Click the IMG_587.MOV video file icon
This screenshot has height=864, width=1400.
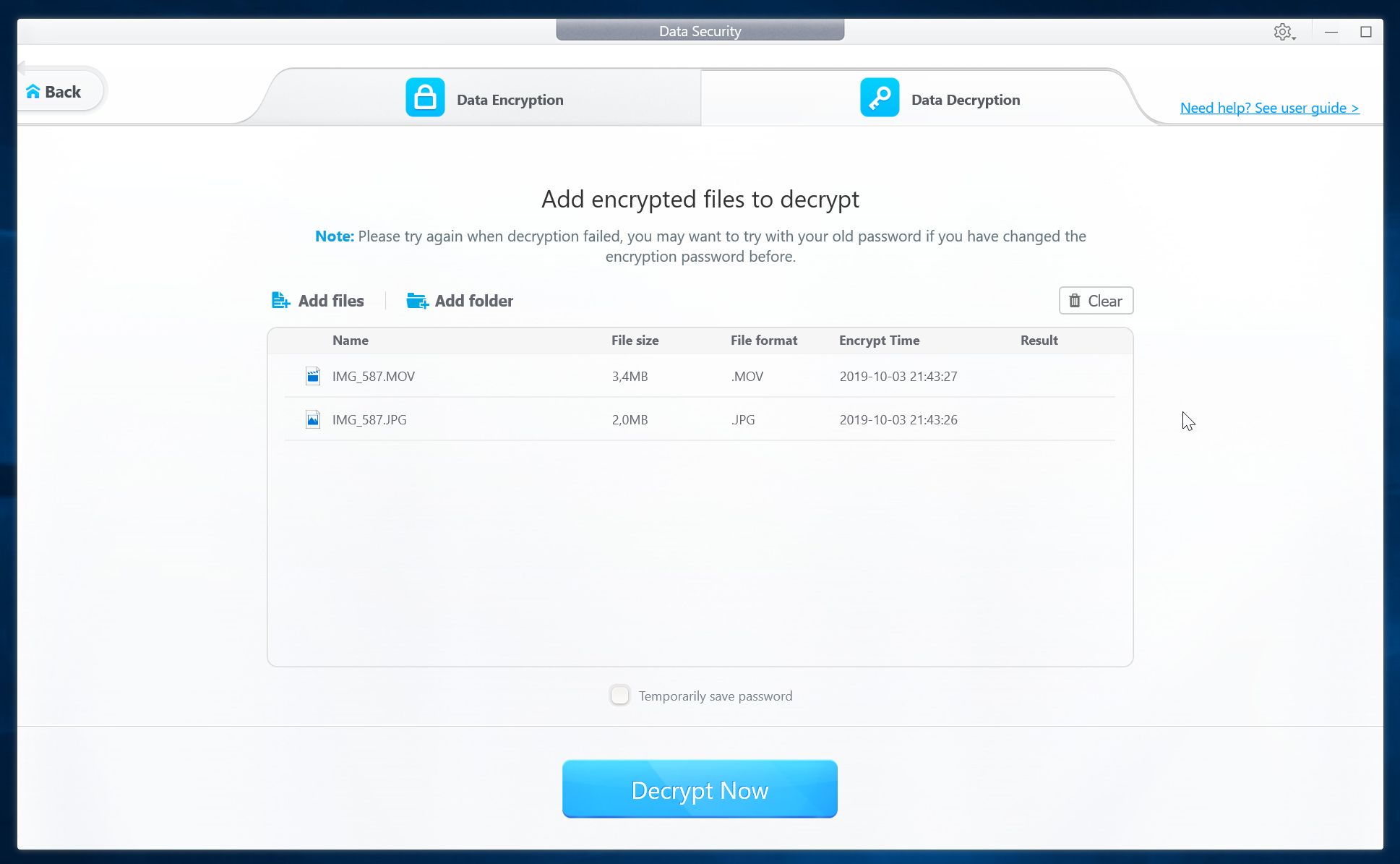click(313, 376)
